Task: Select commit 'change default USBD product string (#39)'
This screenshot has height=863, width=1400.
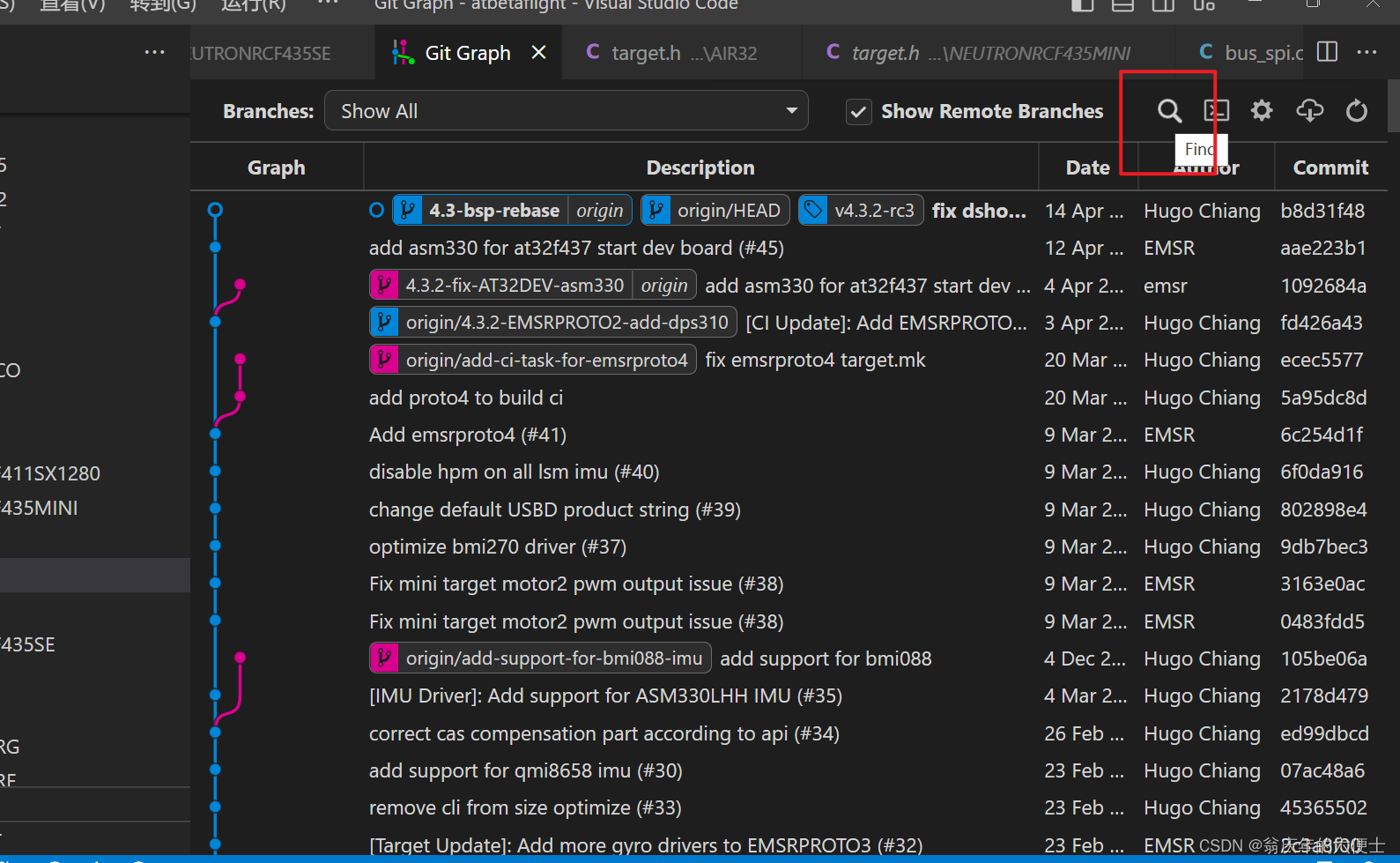Action: 554,510
